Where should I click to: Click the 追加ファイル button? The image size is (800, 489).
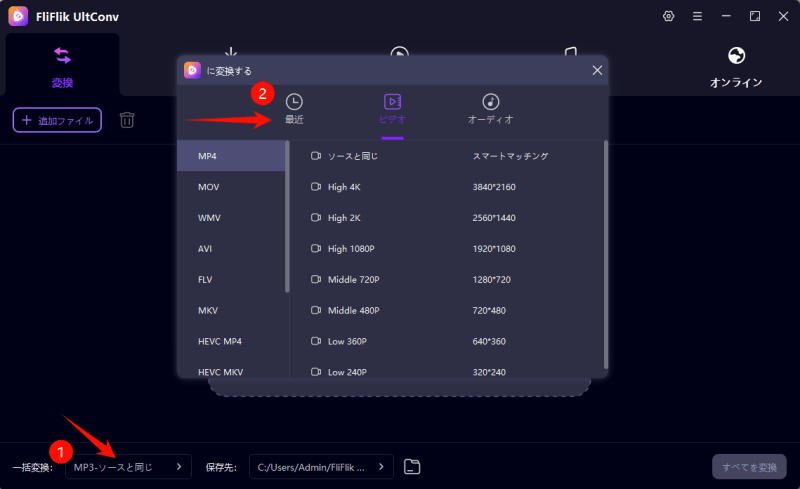point(57,120)
